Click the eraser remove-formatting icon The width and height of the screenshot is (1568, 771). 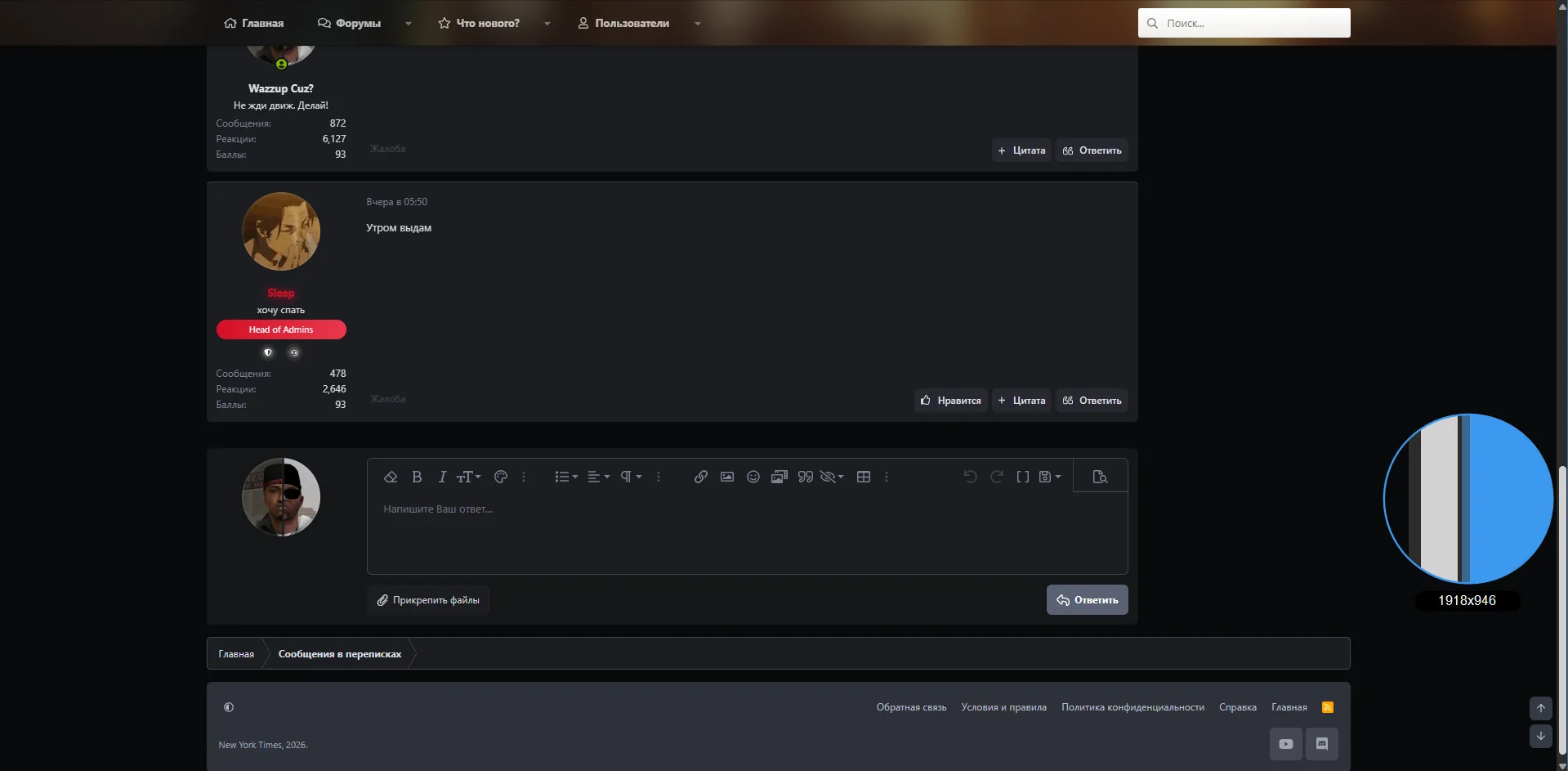391,477
